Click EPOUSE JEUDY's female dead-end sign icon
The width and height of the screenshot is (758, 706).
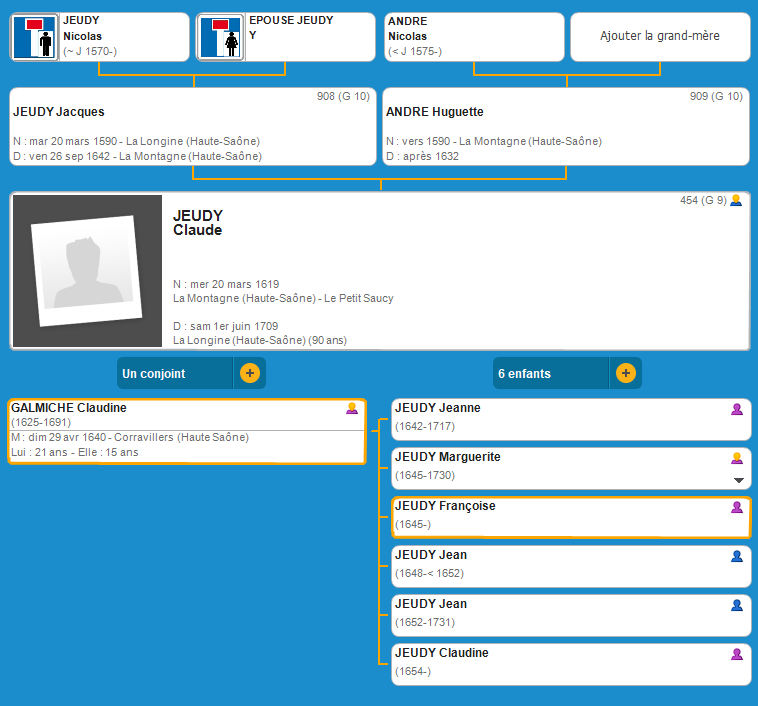pyautogui.click(x=222, y=38)
